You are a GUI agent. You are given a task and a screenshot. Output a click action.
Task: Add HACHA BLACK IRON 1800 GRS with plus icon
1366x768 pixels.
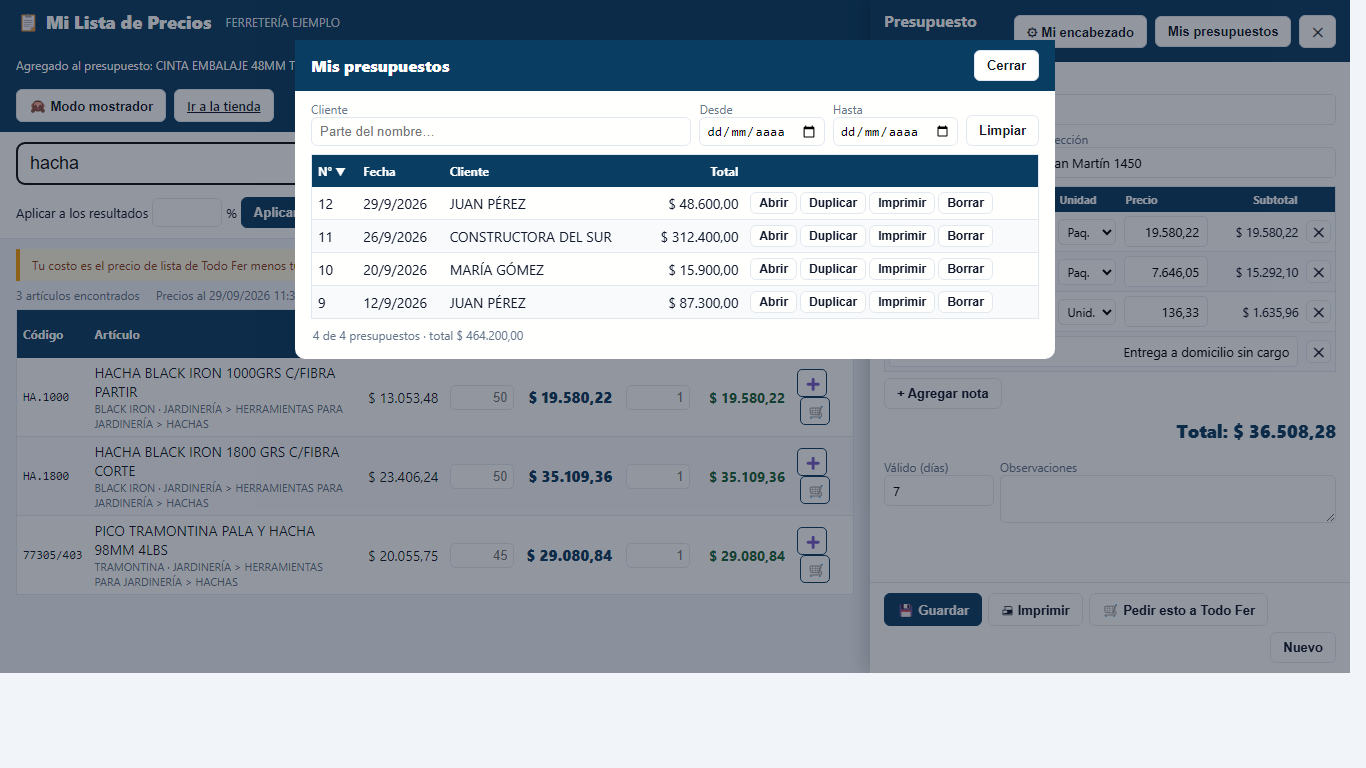(812, 462)
